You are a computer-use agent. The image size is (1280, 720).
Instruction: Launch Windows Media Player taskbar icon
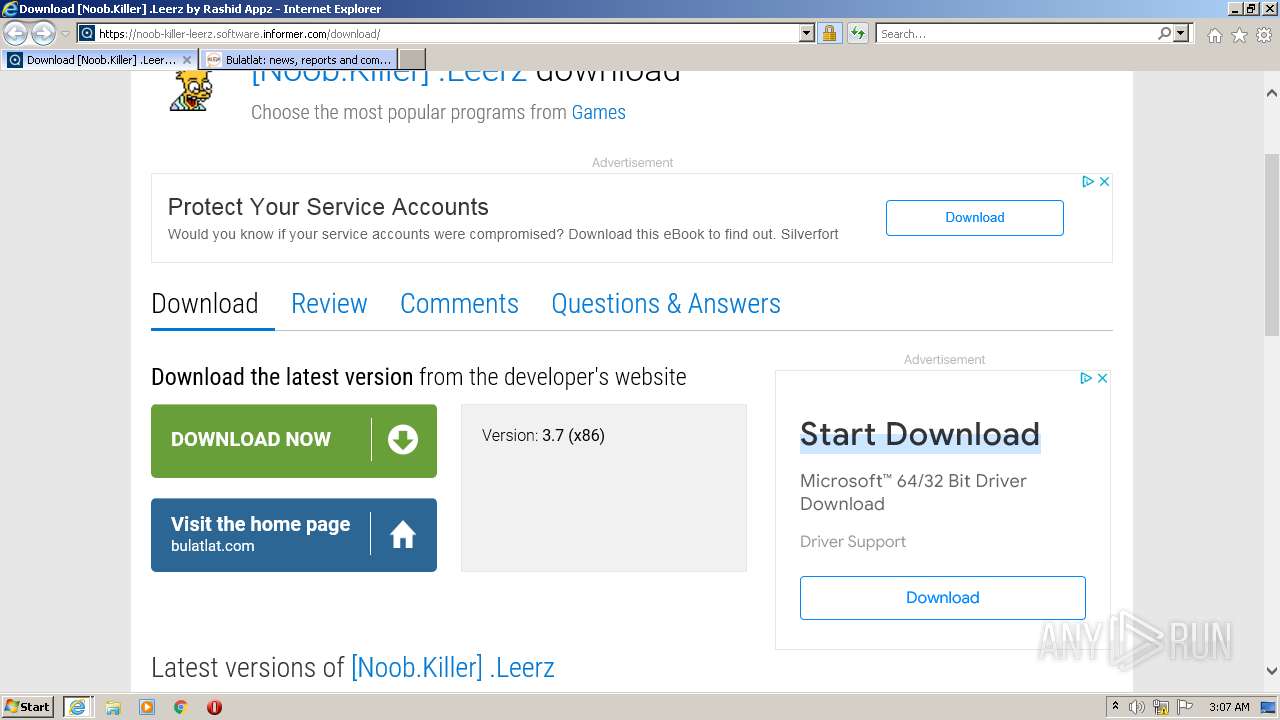pos(147,707)
